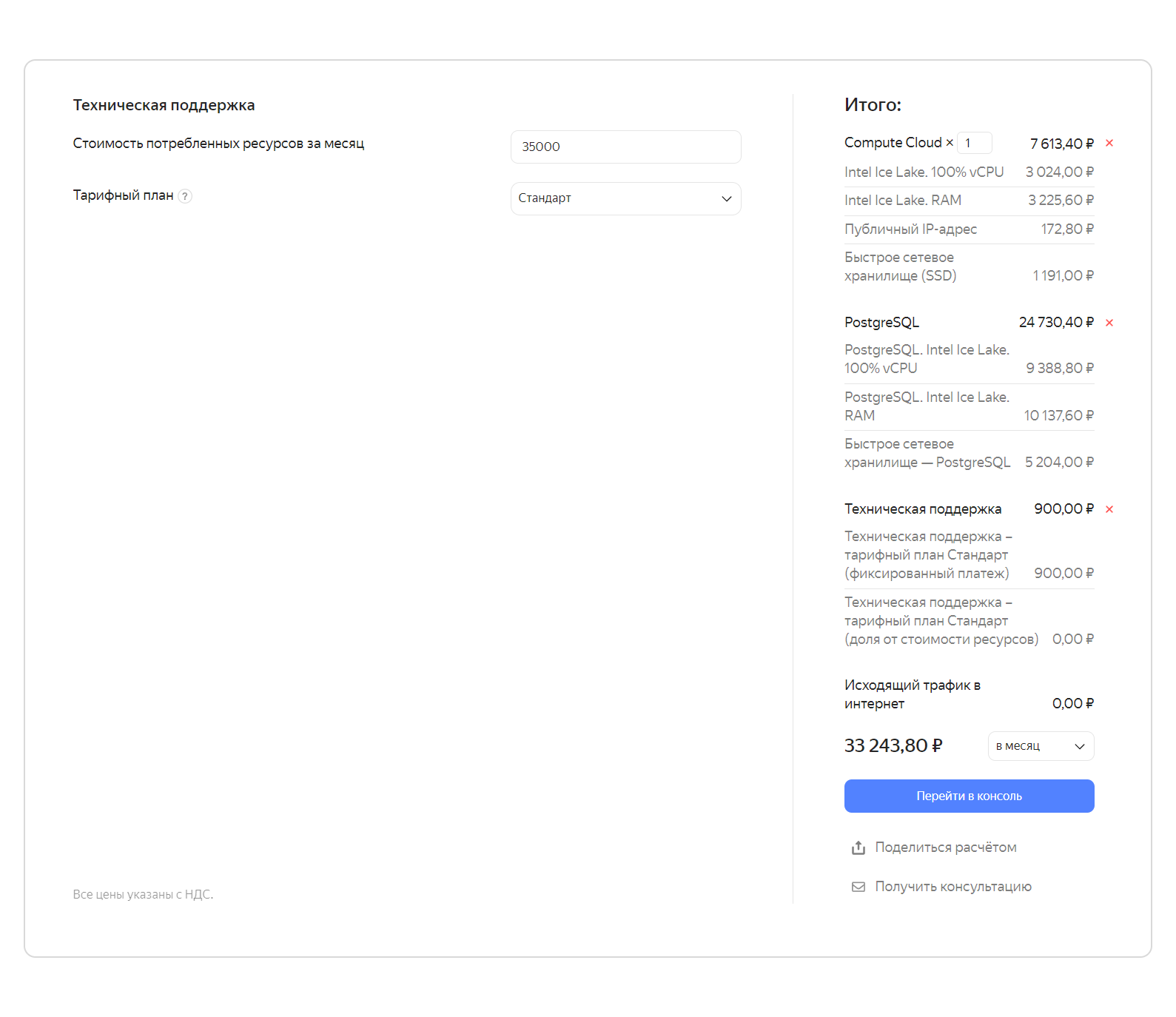Click the фиксированный платеж support row
Viewport: 1176px width, 1017px height.
[969, 554]
